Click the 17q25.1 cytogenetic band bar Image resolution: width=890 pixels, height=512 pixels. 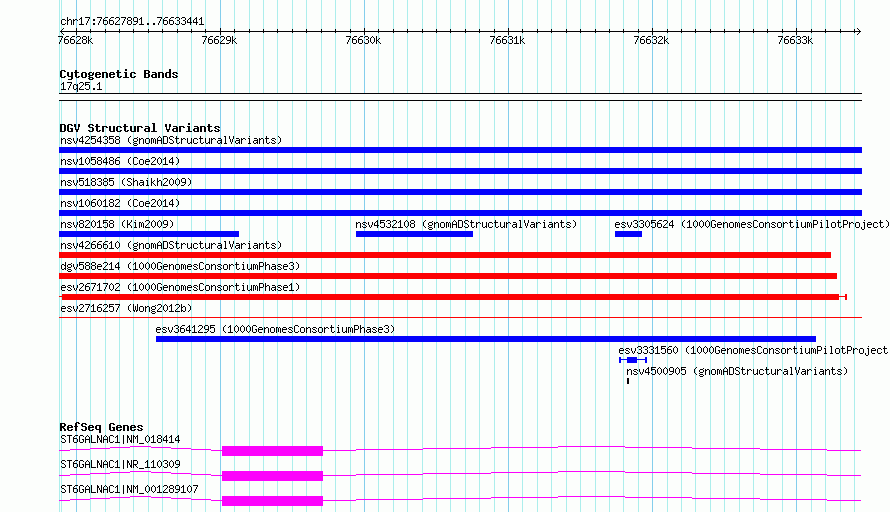pos(460,97)
